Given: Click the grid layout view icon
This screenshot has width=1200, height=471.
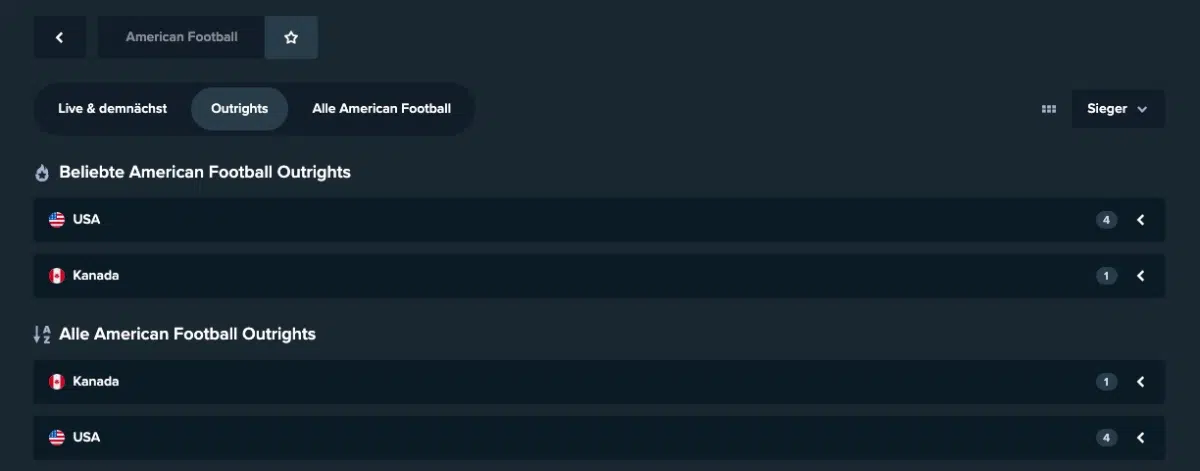Looking at the screenshot, I should coord(1049,109).
